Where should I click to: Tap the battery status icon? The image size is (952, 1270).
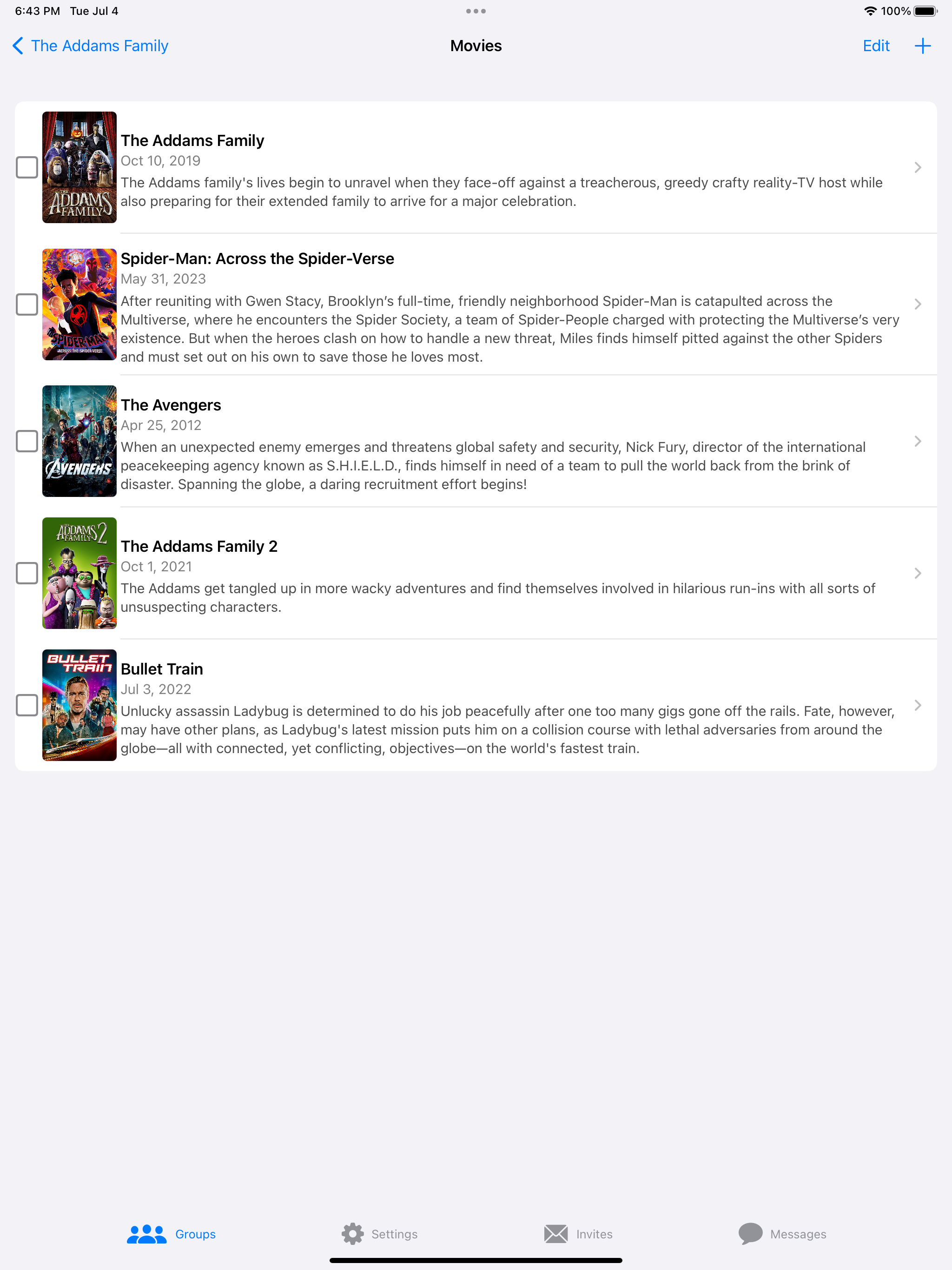(926, 11)
